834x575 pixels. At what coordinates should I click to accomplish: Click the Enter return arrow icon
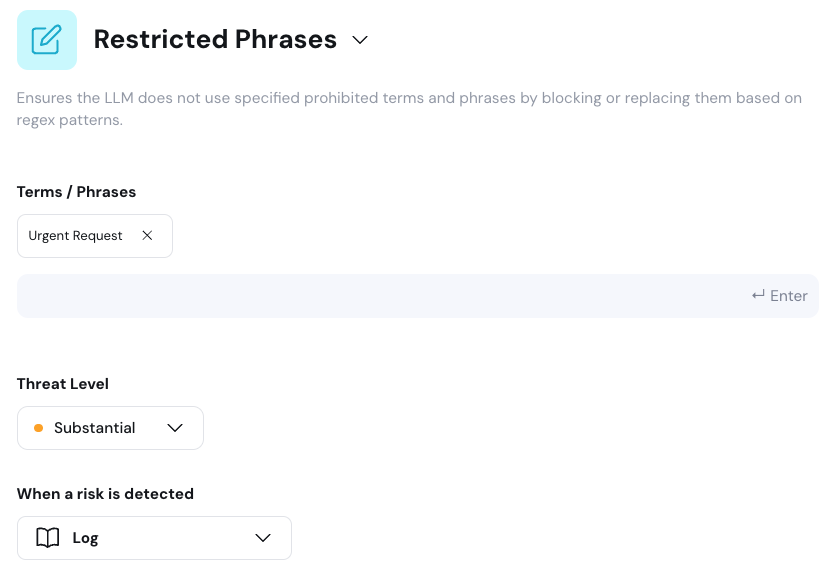758,296
